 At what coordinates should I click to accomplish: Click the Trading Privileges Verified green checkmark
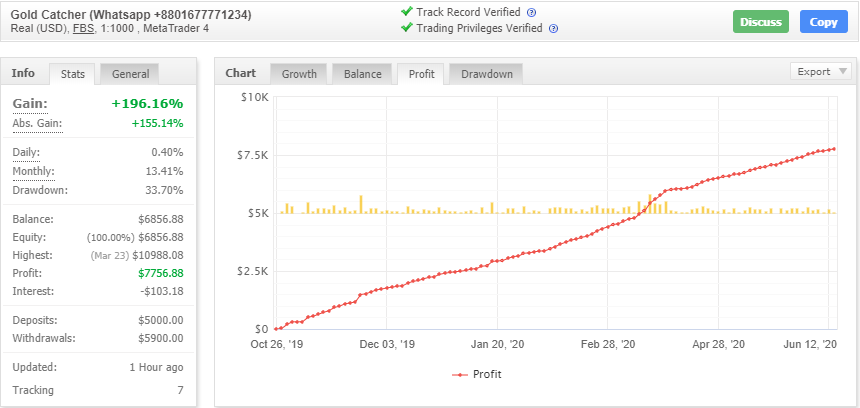(x=406, y=27)
